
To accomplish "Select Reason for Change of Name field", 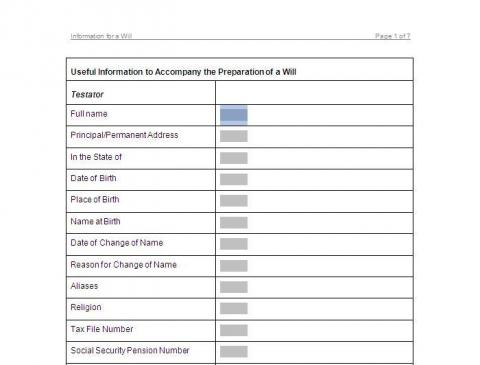I will pos(234,266).
